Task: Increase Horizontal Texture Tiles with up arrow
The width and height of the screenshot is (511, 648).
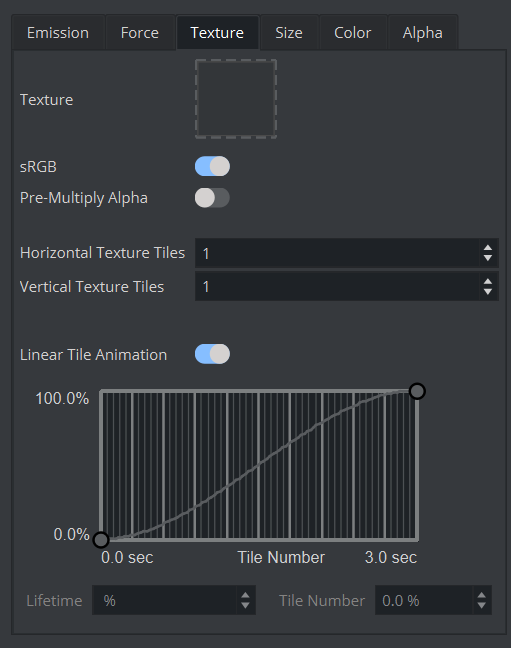Action: click(x=488, y=248)
